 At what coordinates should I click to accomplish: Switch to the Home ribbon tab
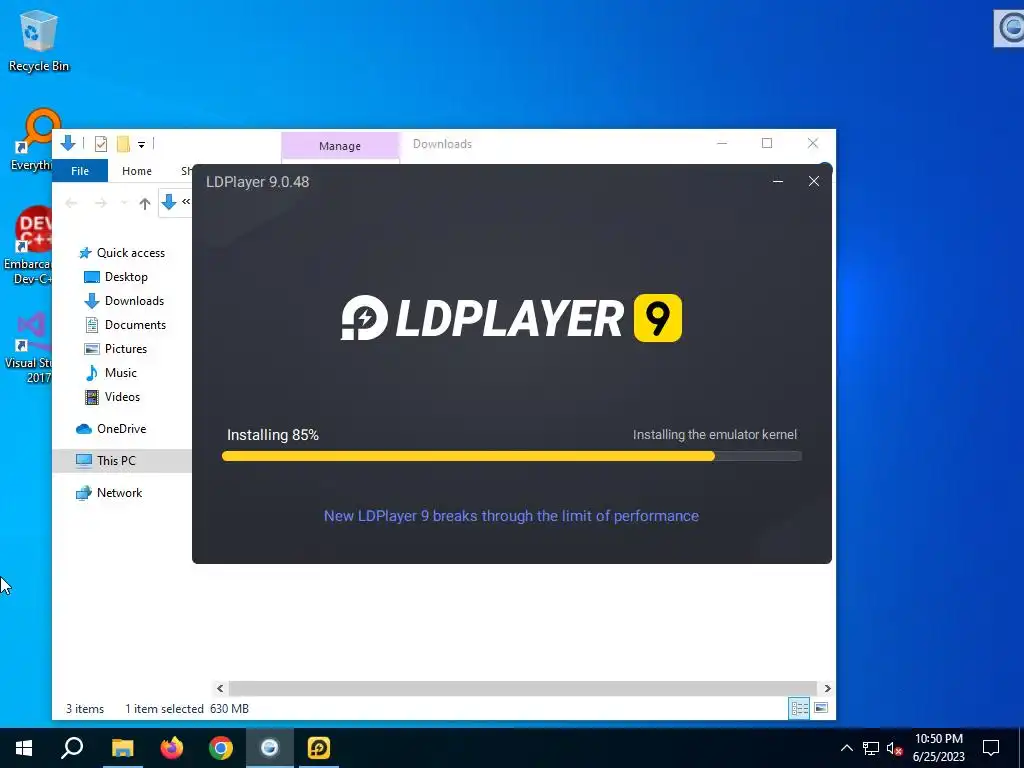tap(136, 170)
